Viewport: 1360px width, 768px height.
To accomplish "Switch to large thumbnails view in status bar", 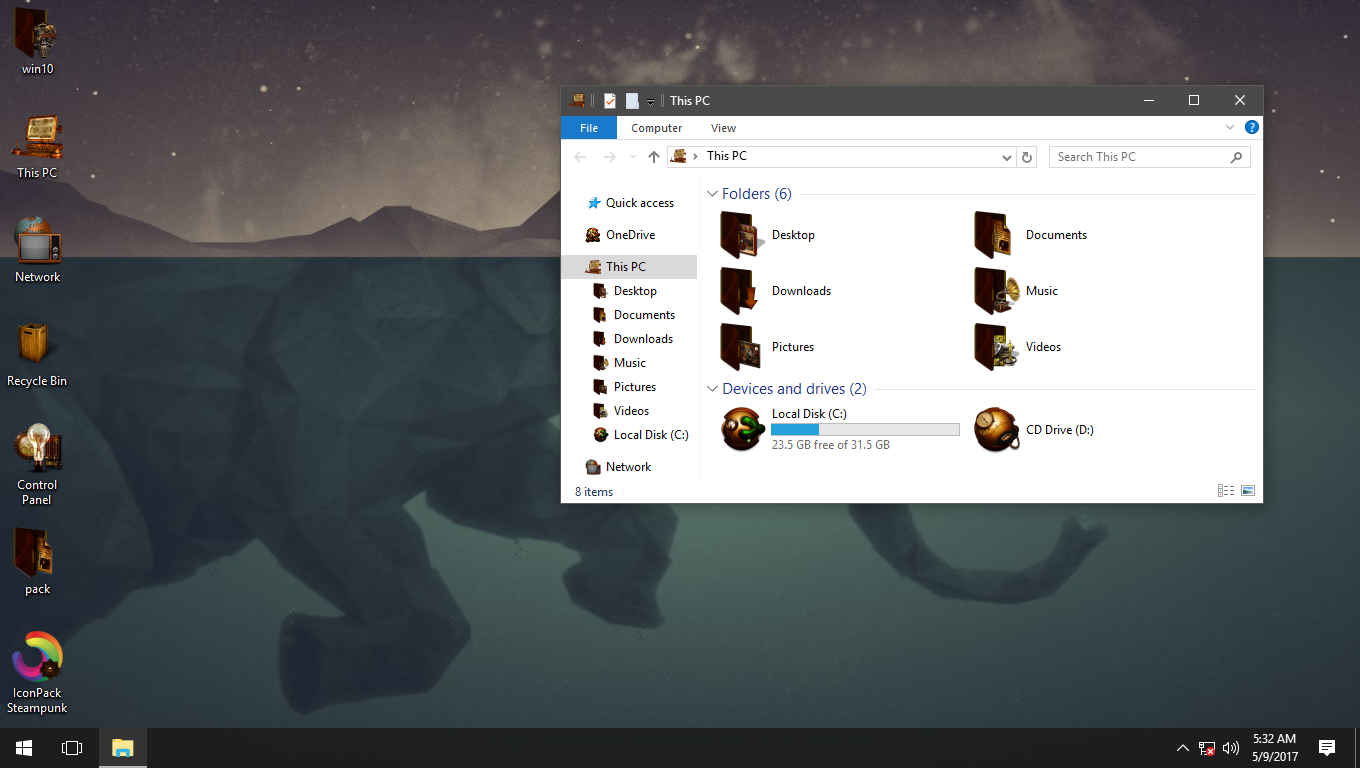I will tap(1247, 490).
